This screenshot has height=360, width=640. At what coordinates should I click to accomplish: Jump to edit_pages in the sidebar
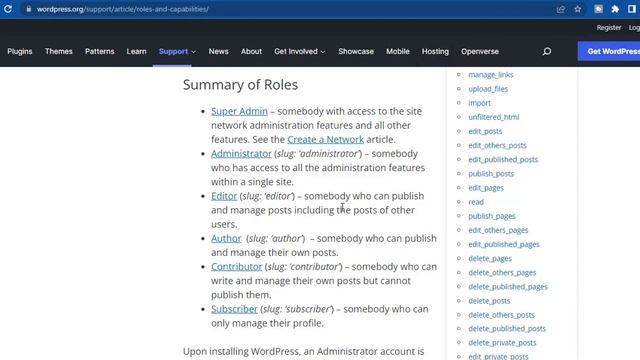[x=486, y=188]
